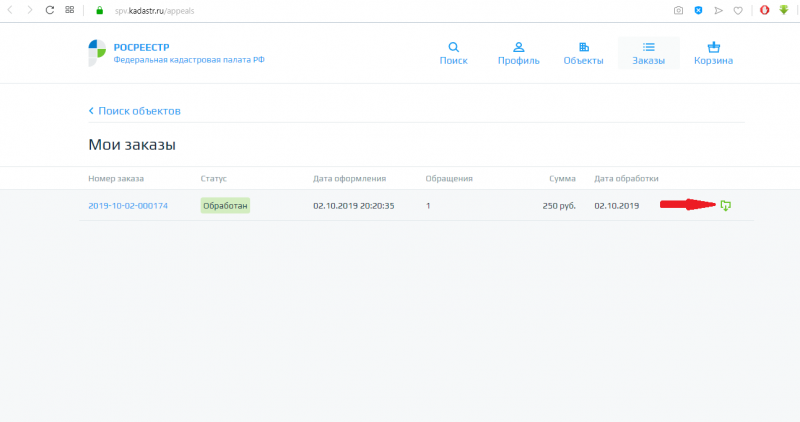Go to Профиль in the header menu

click(518, 53)
